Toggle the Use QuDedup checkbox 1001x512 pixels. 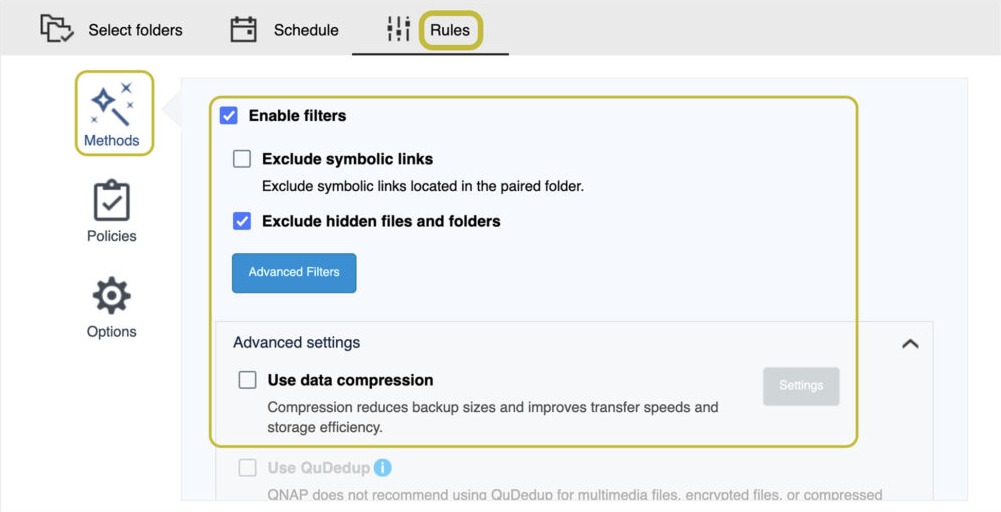(x=247, y=468)
